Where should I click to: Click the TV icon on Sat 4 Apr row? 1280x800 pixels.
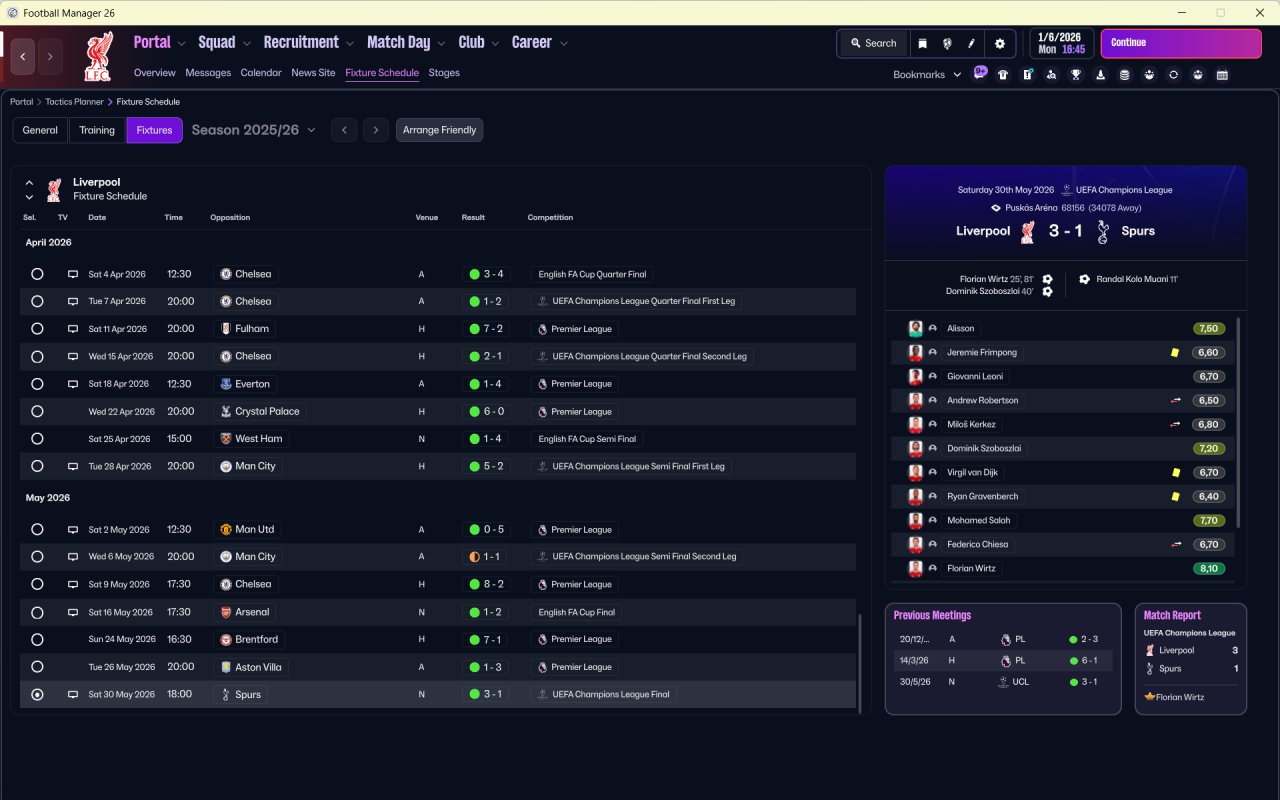pos(73,274)
